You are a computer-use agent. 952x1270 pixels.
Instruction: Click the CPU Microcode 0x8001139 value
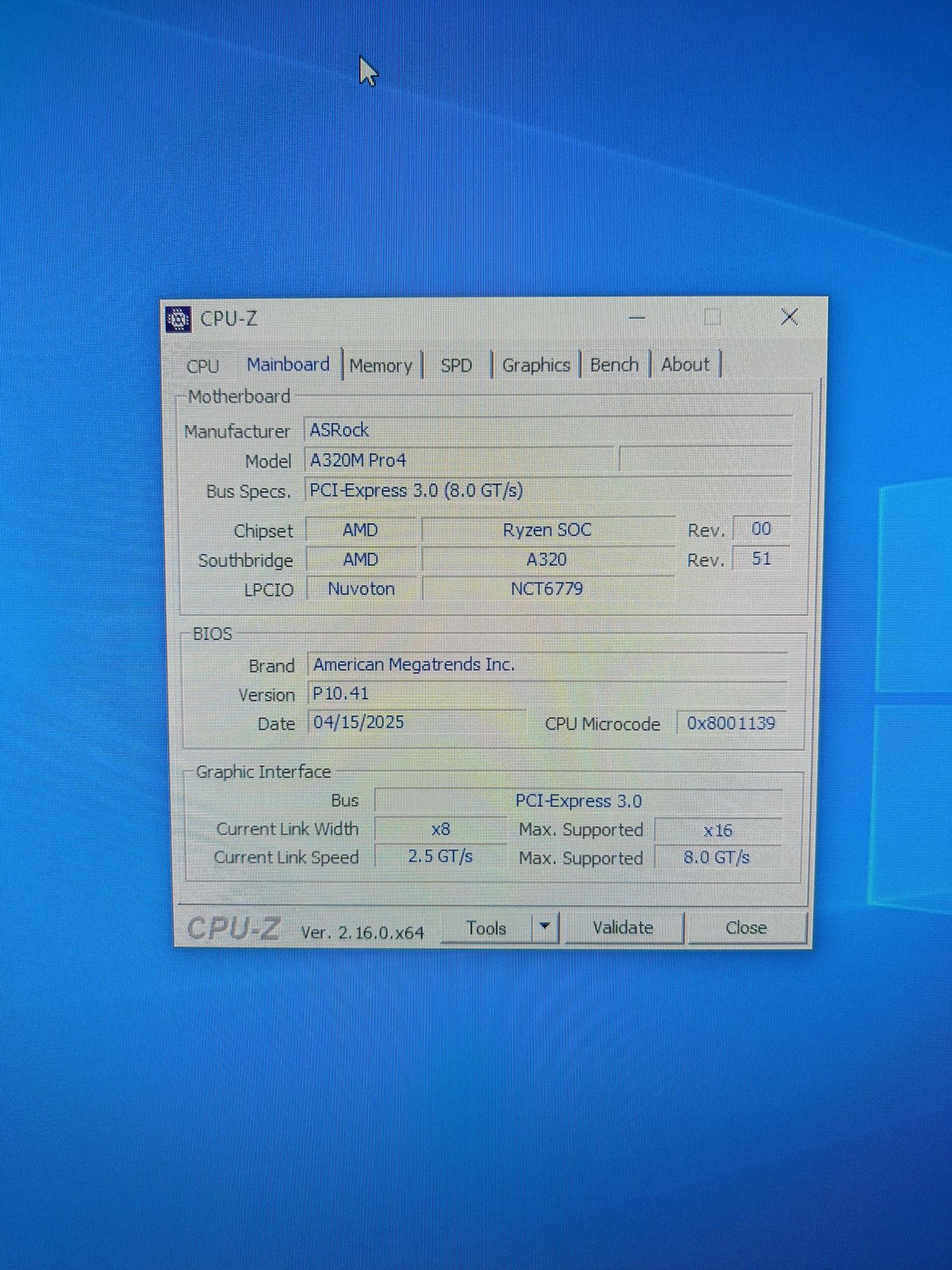coord(731,723)
